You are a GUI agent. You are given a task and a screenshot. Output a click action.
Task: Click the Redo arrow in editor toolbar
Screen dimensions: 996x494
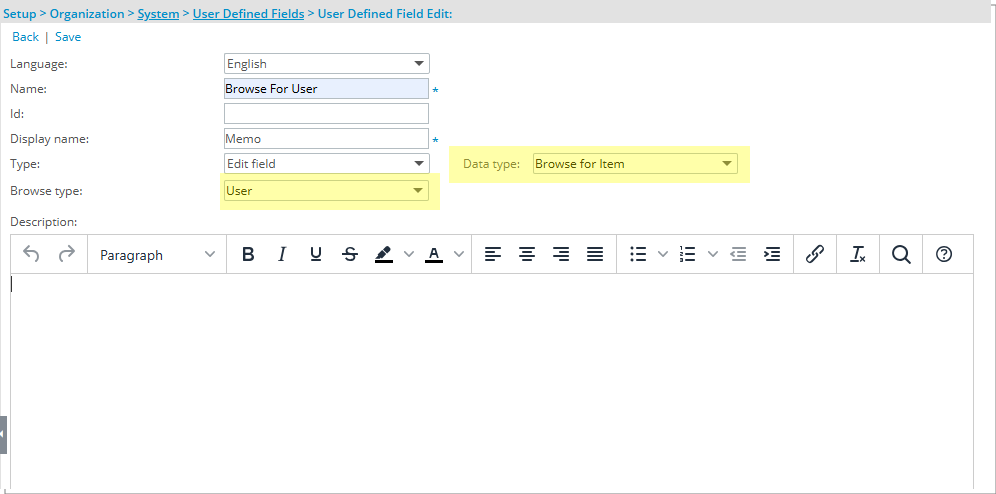[67, 255]
